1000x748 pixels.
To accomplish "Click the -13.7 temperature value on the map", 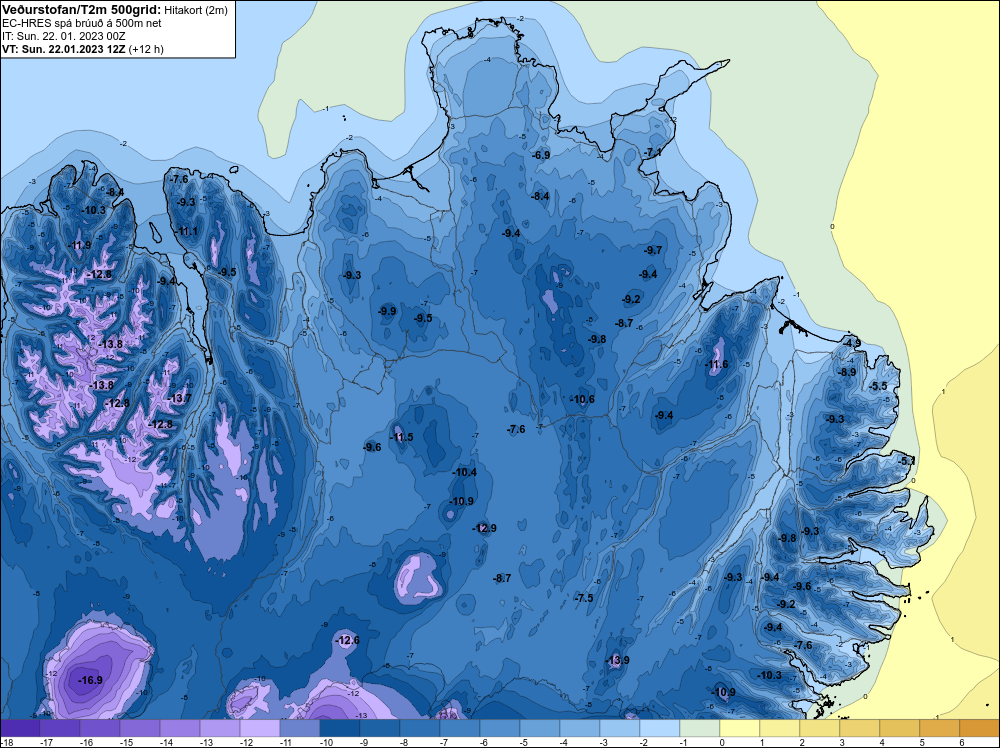I will tap(179, 398).
